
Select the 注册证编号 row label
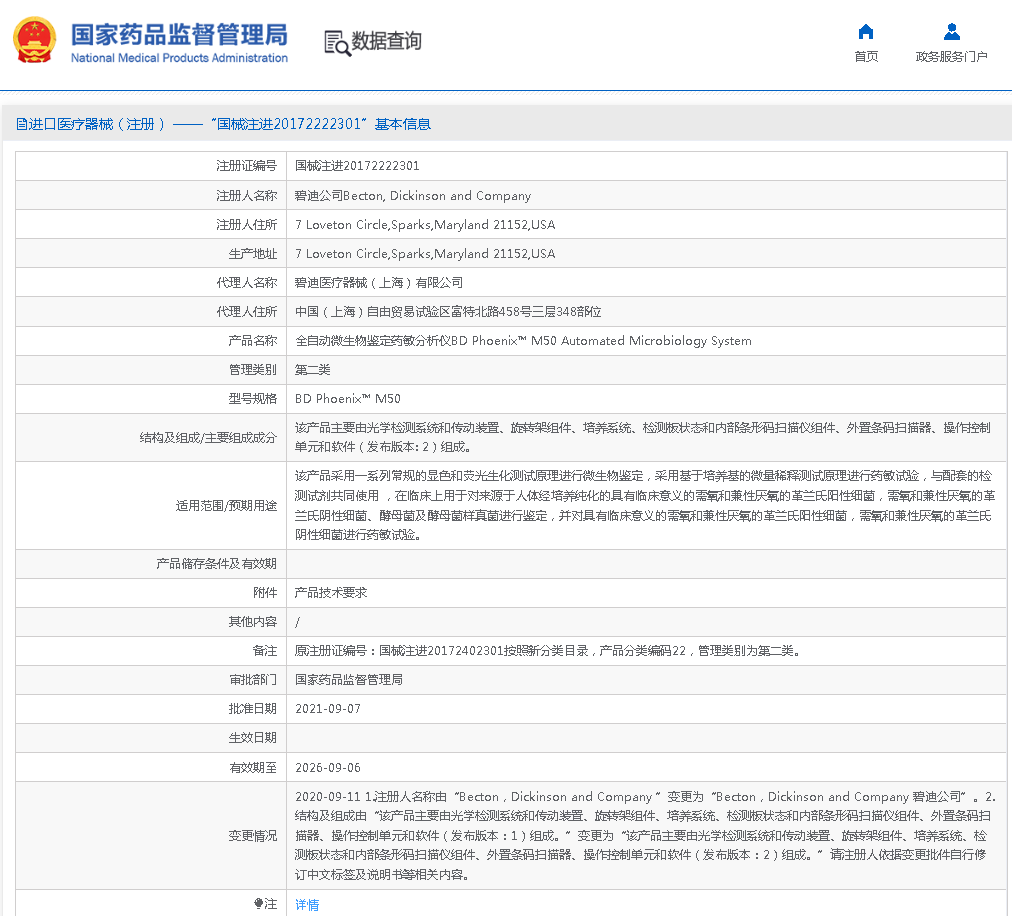(x=247, y=166)
